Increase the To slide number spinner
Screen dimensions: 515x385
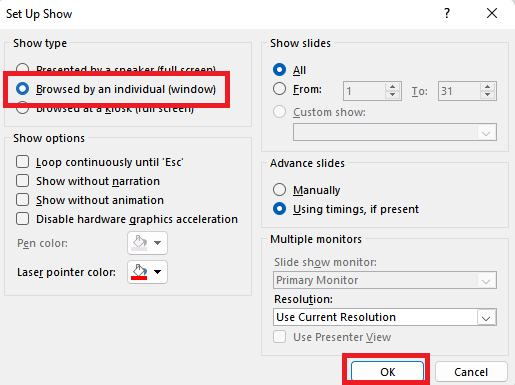click(487, 87)
